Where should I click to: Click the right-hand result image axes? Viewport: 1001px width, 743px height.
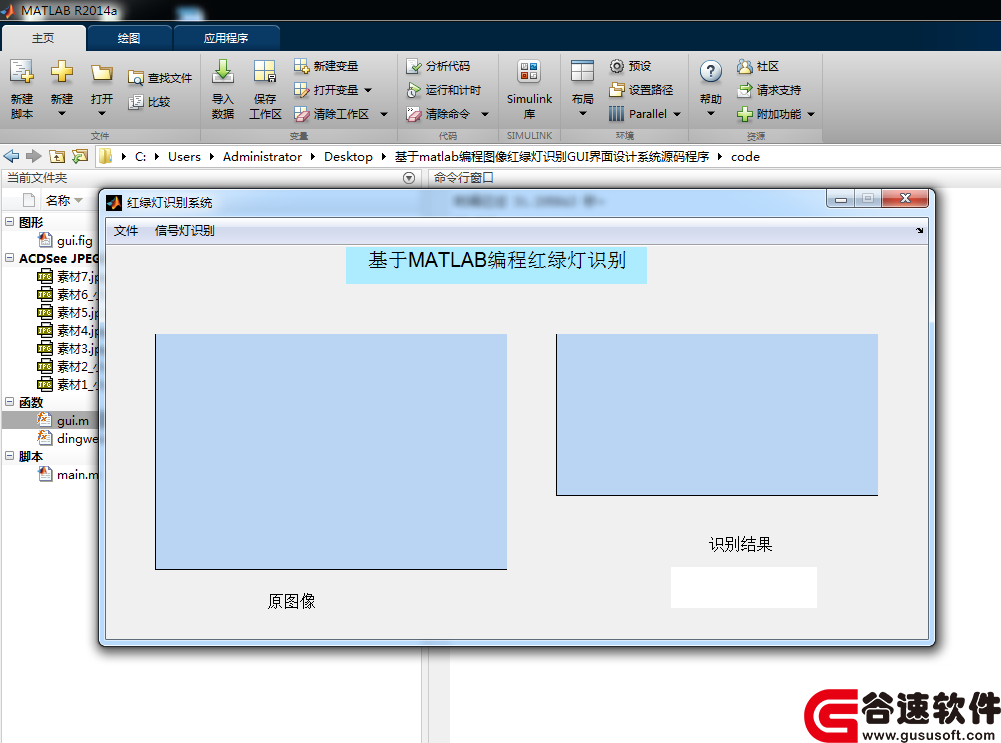[x=717, y=414]
